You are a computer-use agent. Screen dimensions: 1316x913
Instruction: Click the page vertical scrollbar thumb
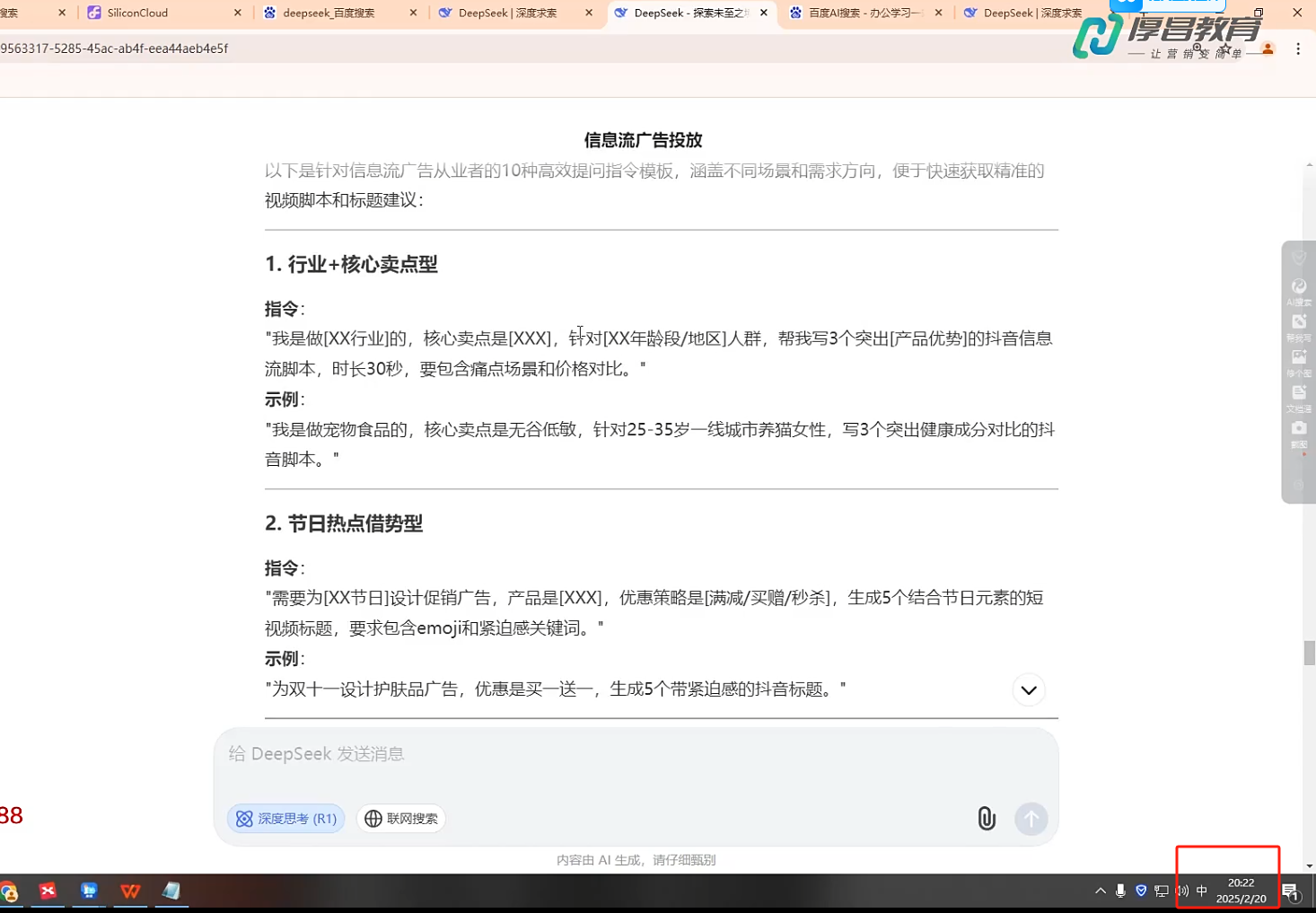point(1309,653)
